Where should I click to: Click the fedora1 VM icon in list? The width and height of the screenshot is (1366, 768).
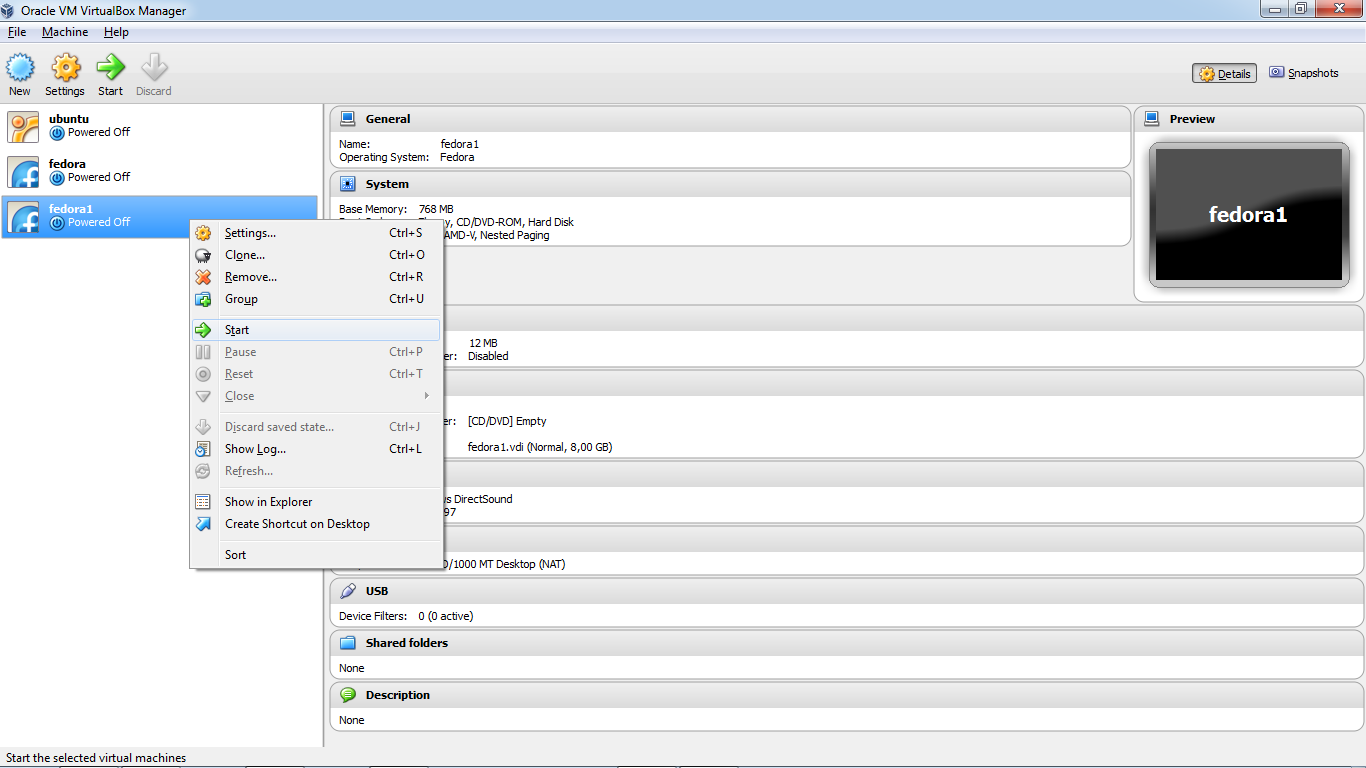coord(23,216)
